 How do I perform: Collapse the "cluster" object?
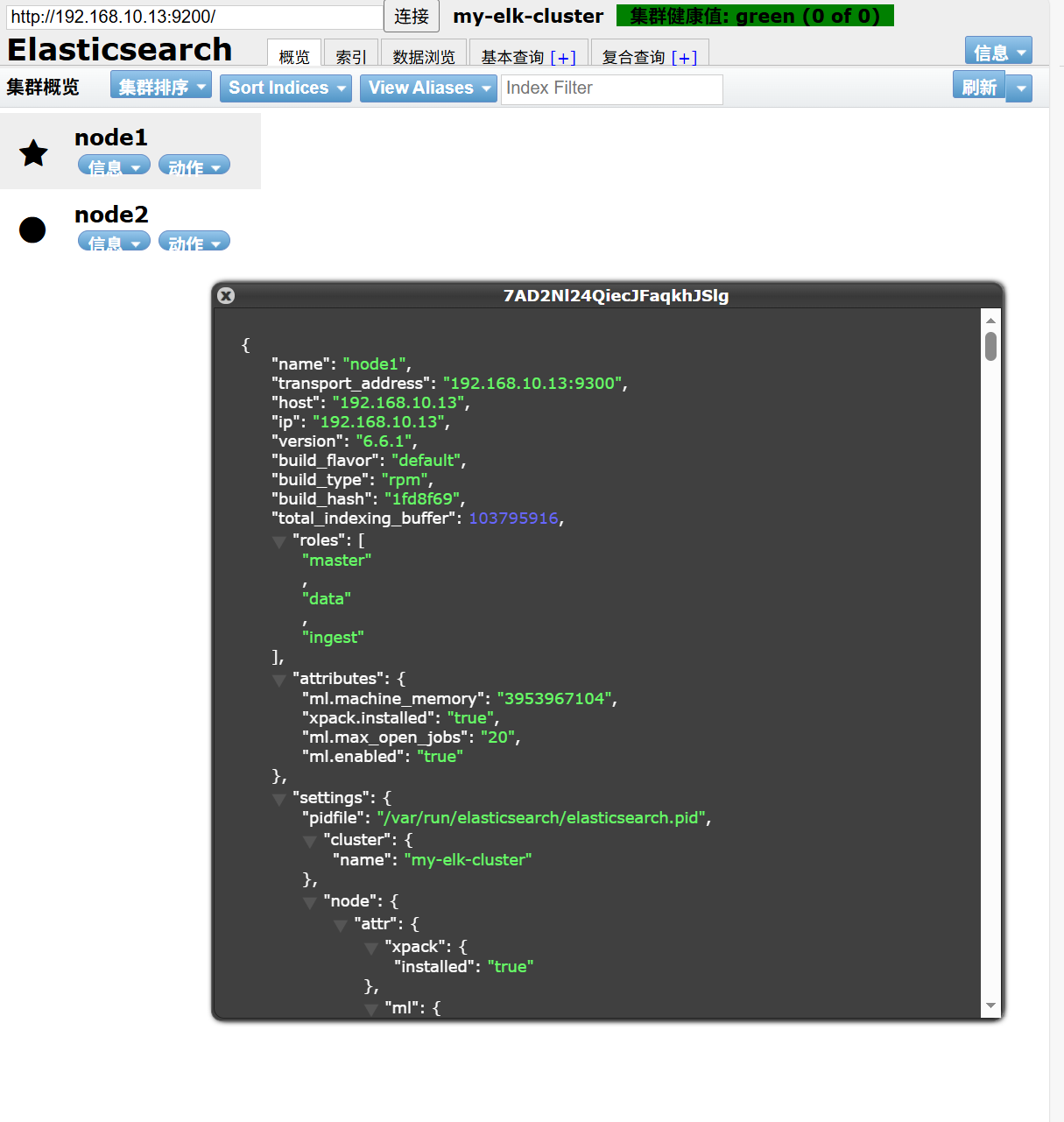pyautogui.click(x=310, y=841)
